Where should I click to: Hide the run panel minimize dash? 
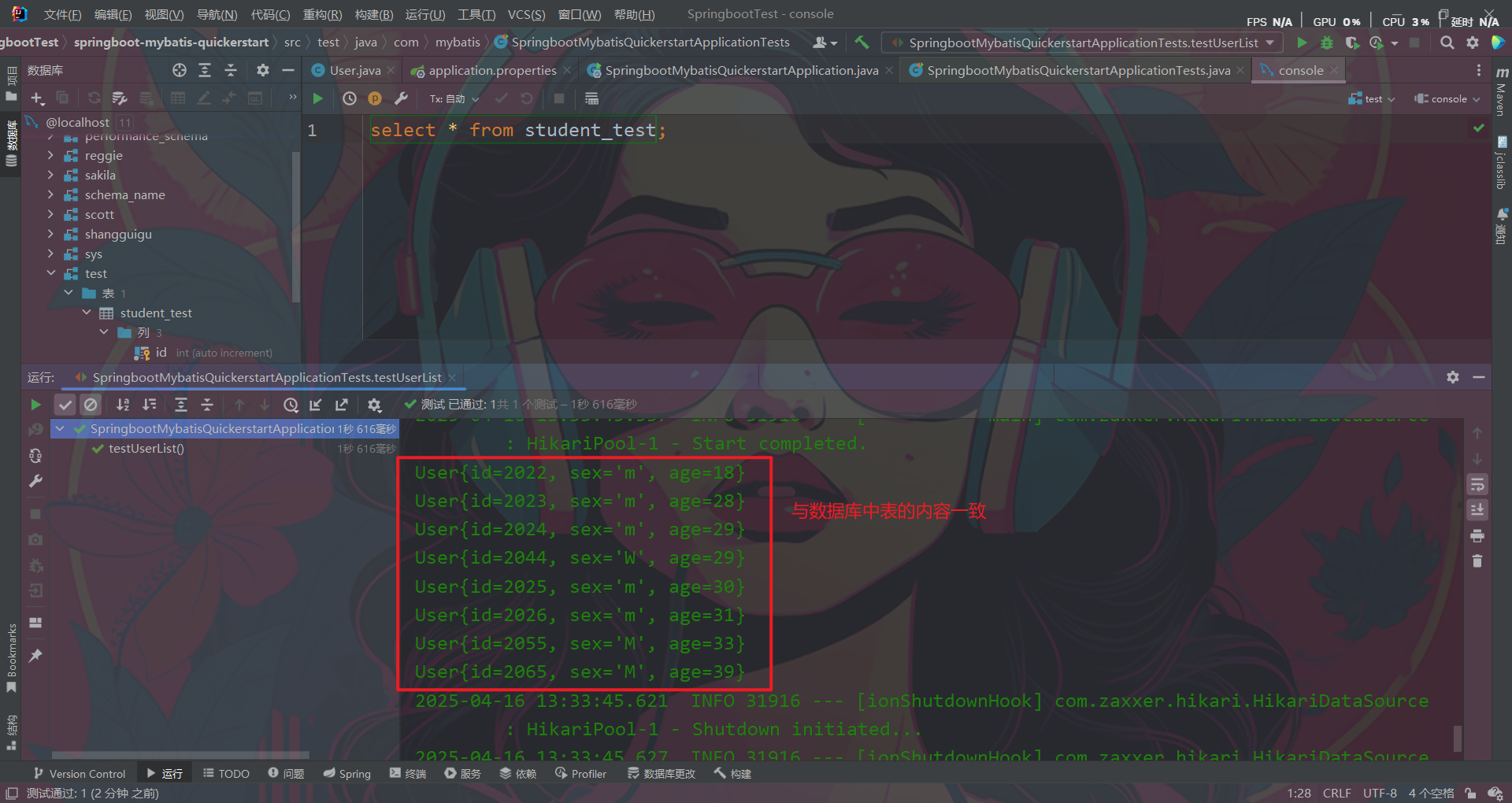1479,377
